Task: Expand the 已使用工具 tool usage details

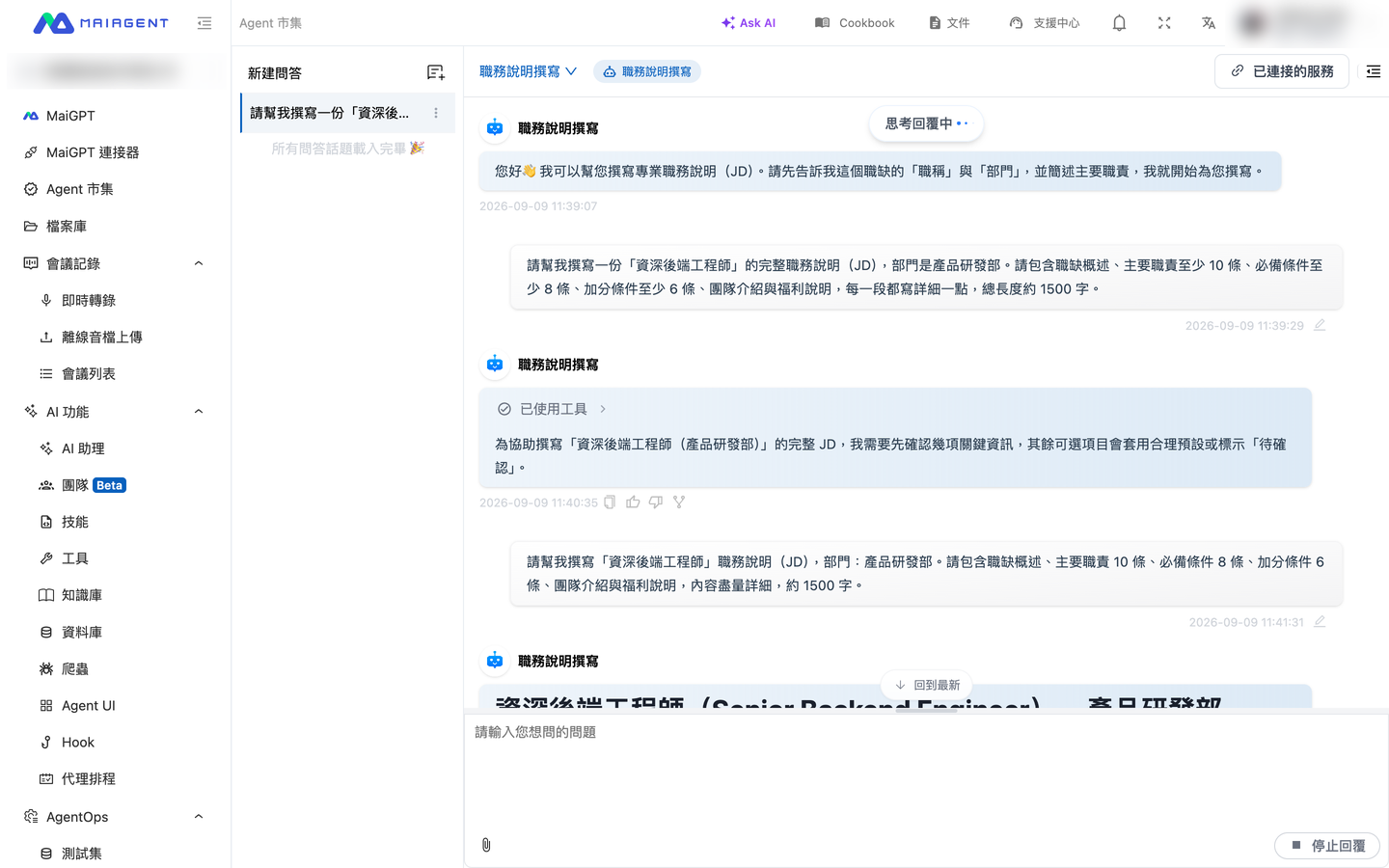Action: [x=552, y=409]
